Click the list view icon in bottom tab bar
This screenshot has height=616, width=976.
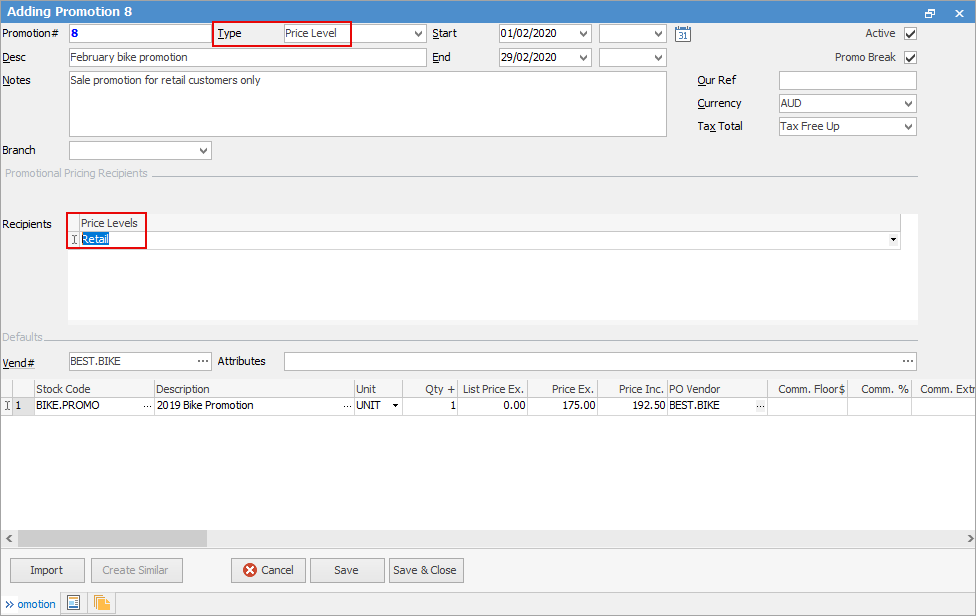coord(73,603)
